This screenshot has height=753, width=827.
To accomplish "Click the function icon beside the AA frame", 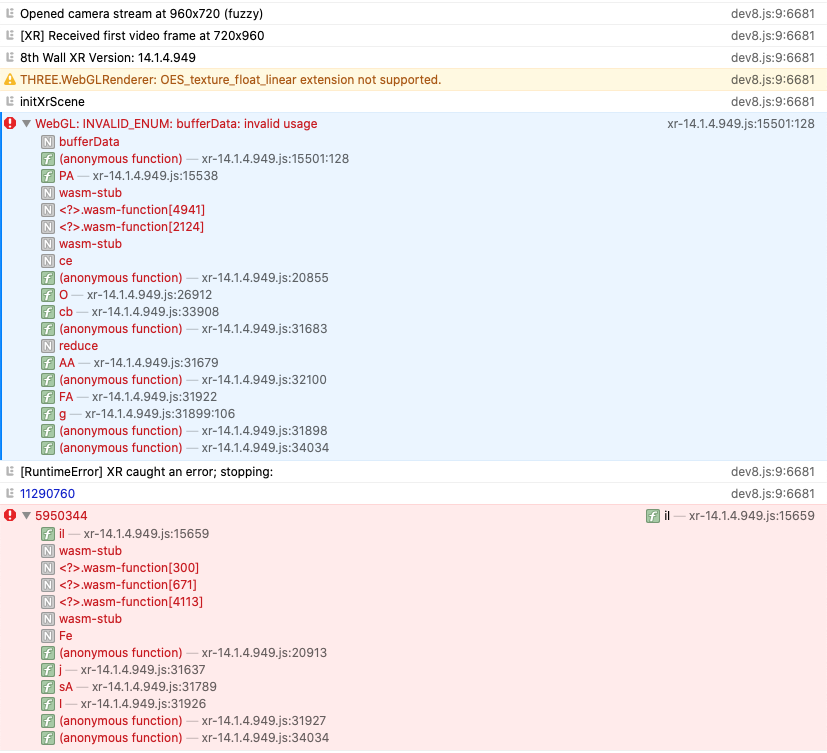I will tap(46, 362).
